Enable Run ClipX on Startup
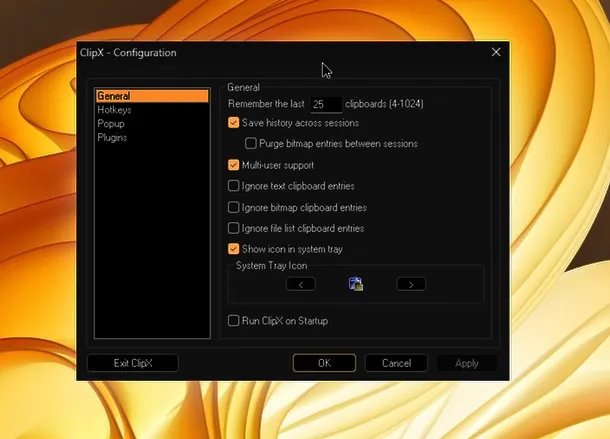 [x=233, y=321]
